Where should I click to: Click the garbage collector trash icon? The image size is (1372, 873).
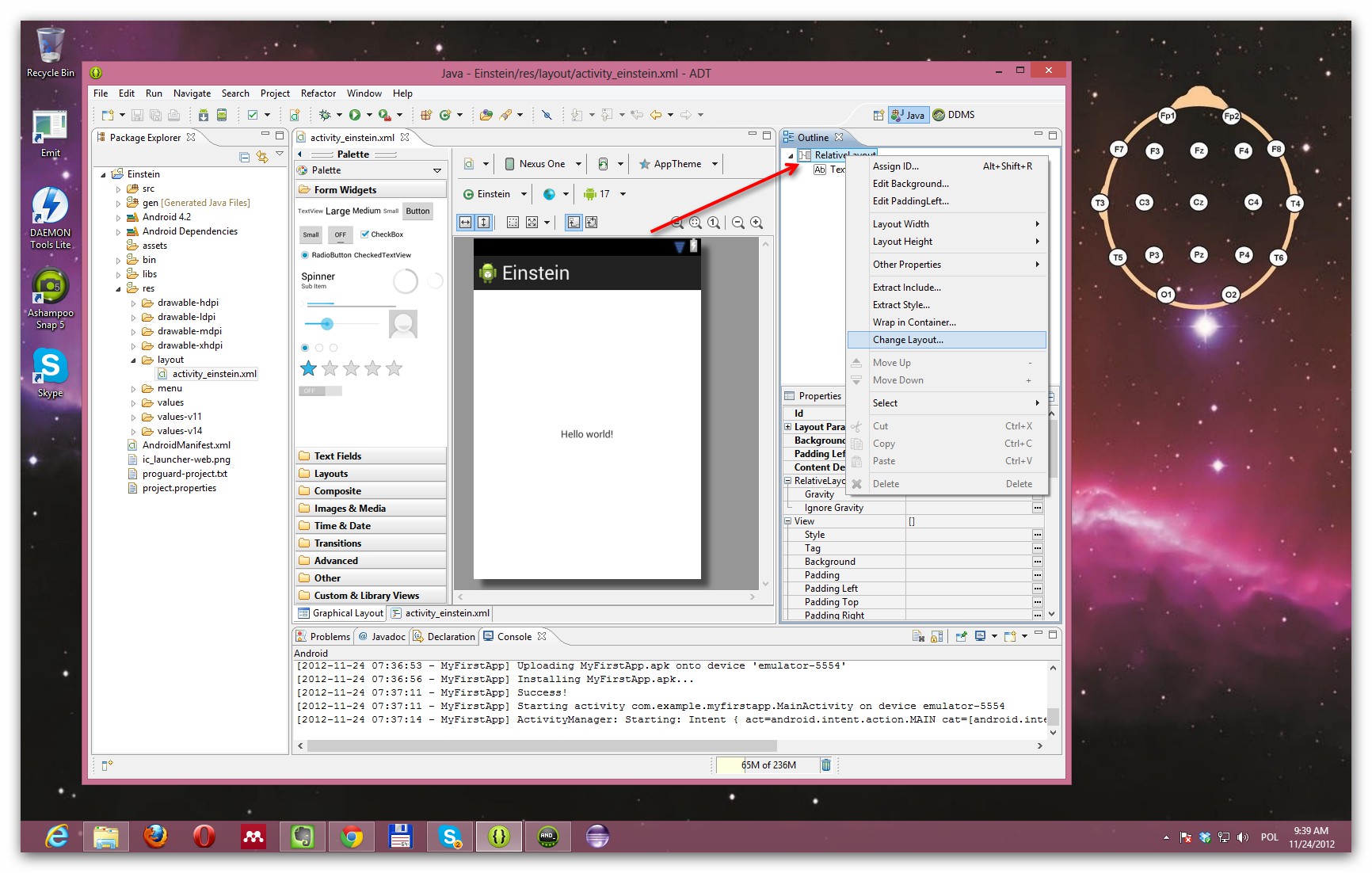[x=826, y=764]
